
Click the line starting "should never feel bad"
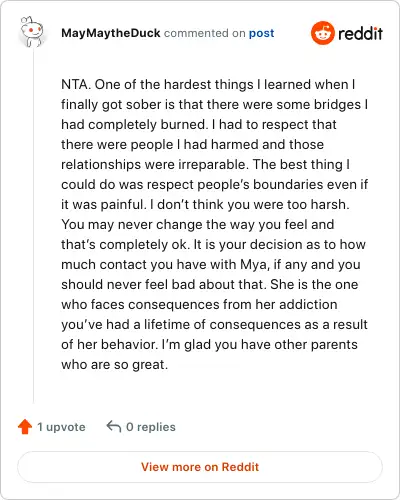[x=210, y=285]
